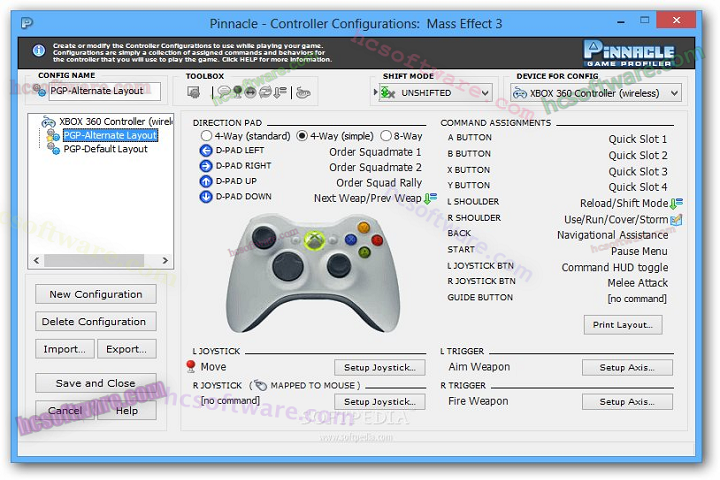Image resolution: width=720 pixels, height=480 pixels.
Task: Click the Pinnacle app icon in title bar
Action: coord(27,23)
